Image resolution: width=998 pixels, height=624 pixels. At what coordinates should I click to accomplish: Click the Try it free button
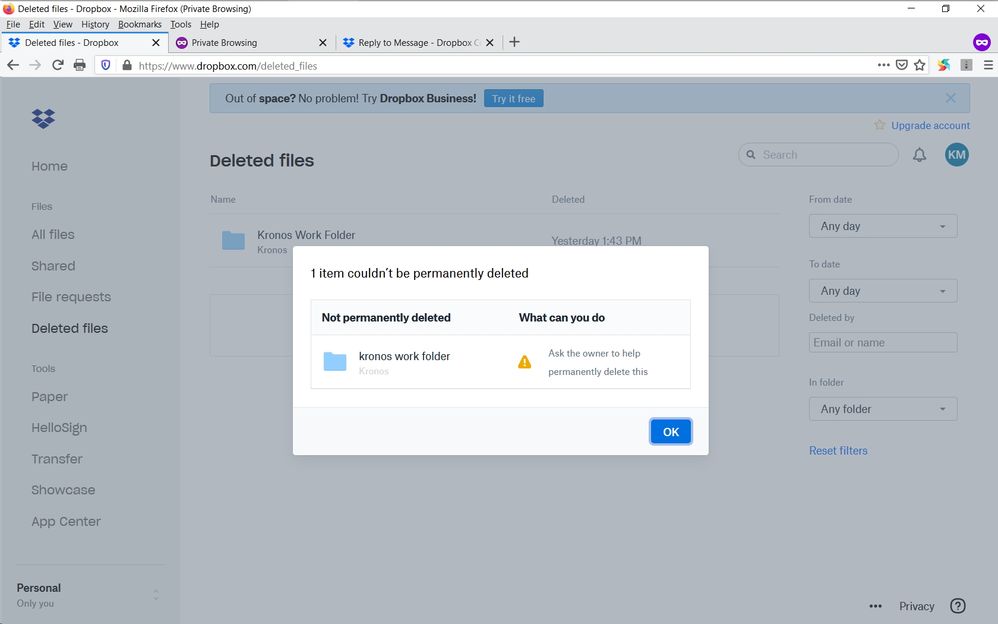pos(513,99)
